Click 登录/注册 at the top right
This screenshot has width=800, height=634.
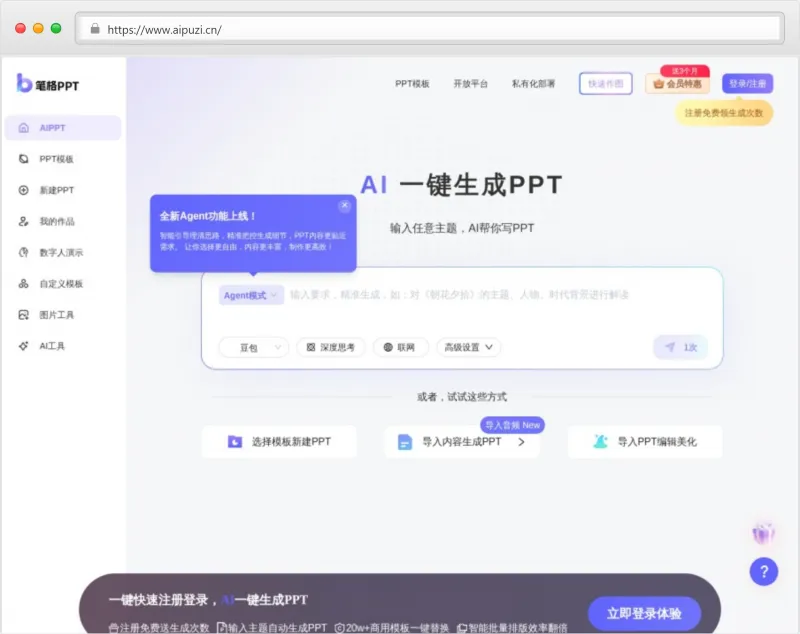[747, 83]
